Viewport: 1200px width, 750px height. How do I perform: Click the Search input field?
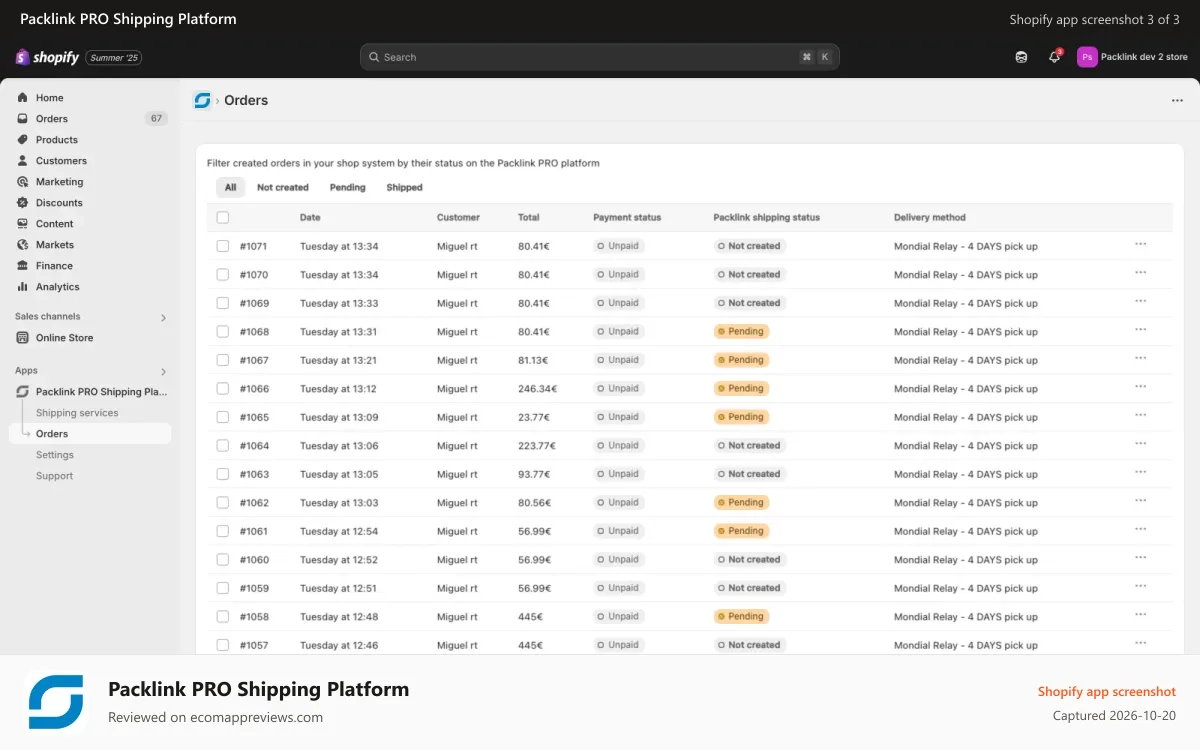600,57
